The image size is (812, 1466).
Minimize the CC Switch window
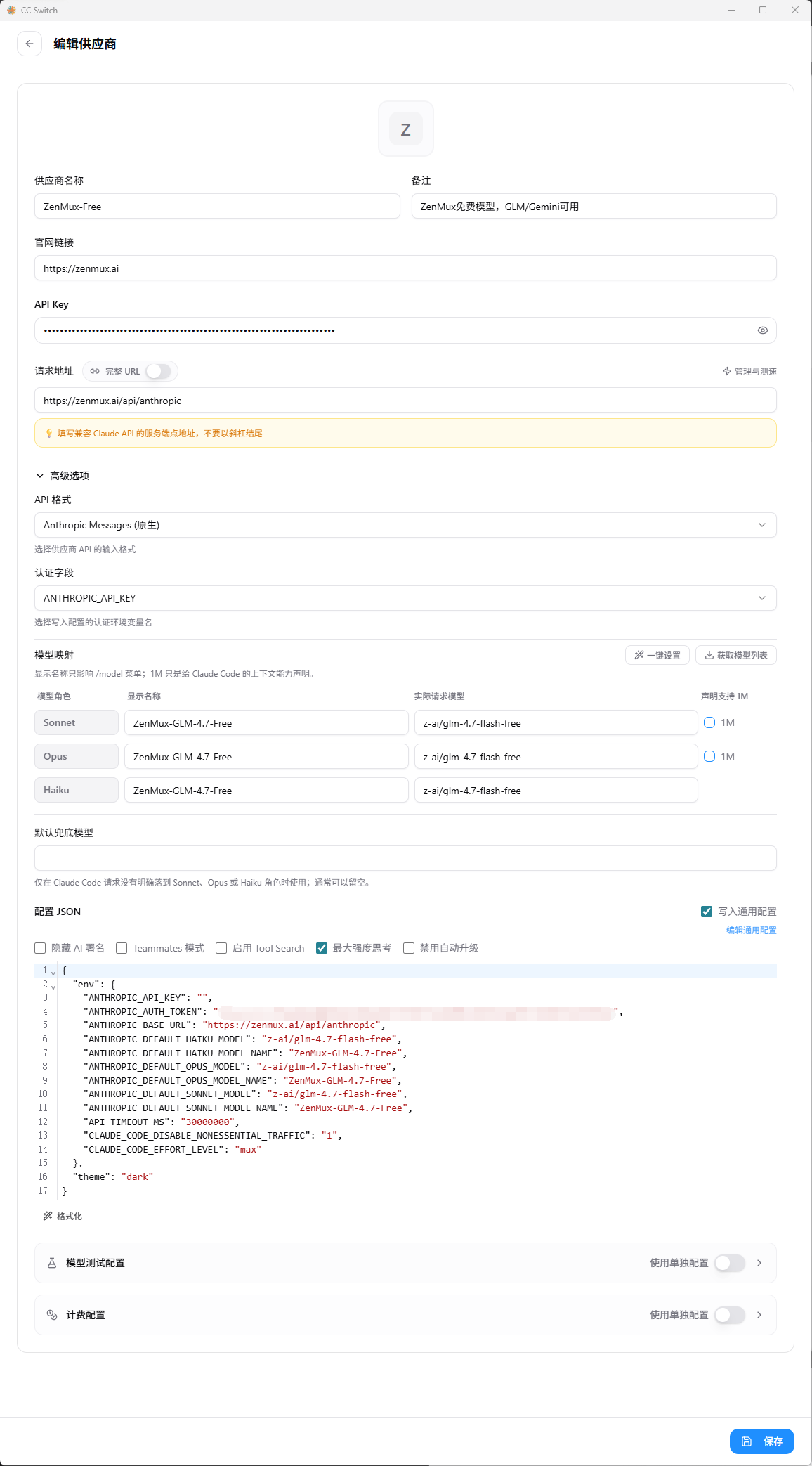pyautogui.click(x=731, y=10)
